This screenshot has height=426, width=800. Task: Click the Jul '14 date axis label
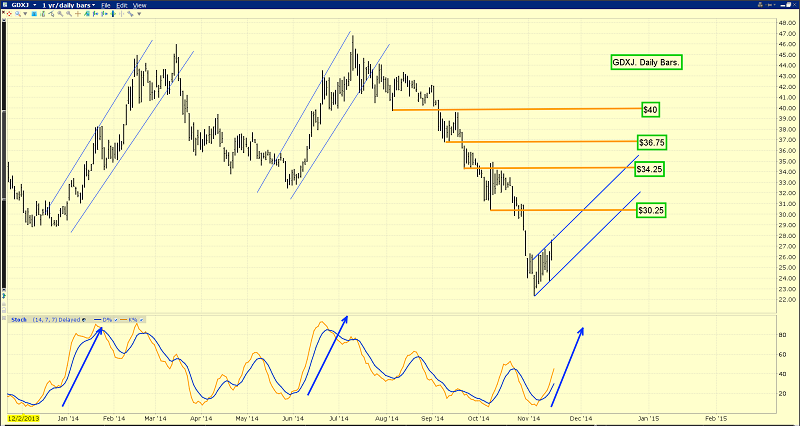point(339,418)
